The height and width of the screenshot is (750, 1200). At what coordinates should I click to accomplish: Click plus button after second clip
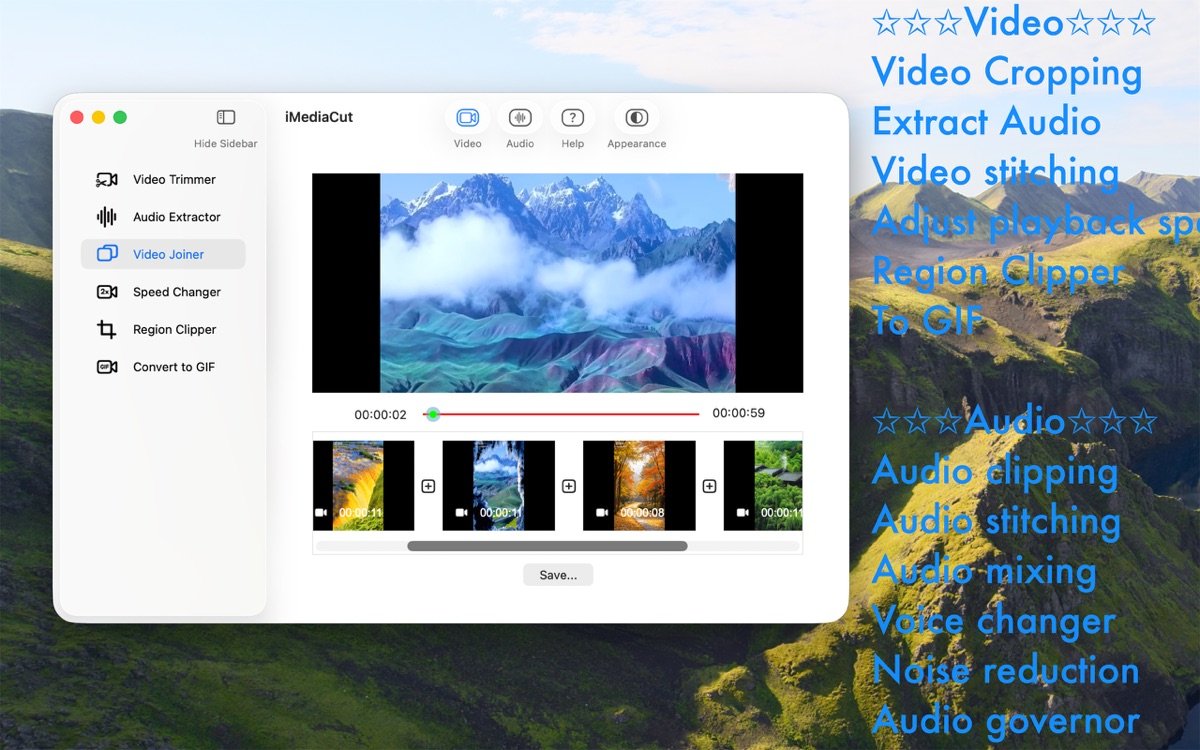pos(569,486)
